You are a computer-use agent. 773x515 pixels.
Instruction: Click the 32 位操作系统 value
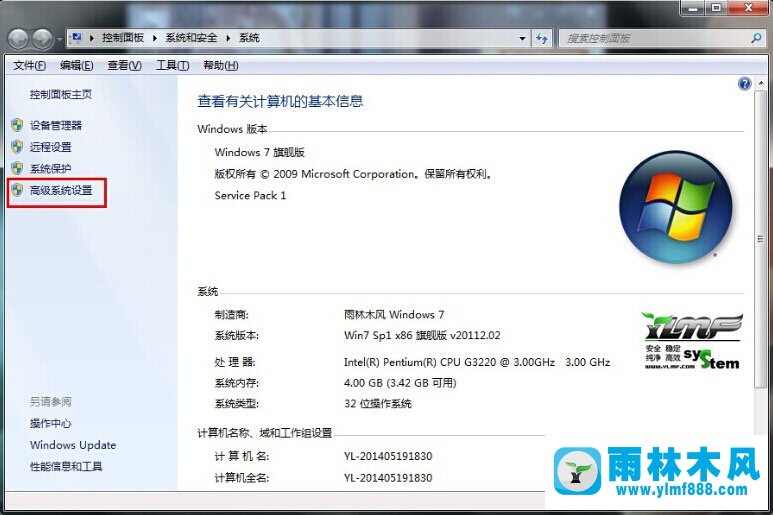[378, 404]
